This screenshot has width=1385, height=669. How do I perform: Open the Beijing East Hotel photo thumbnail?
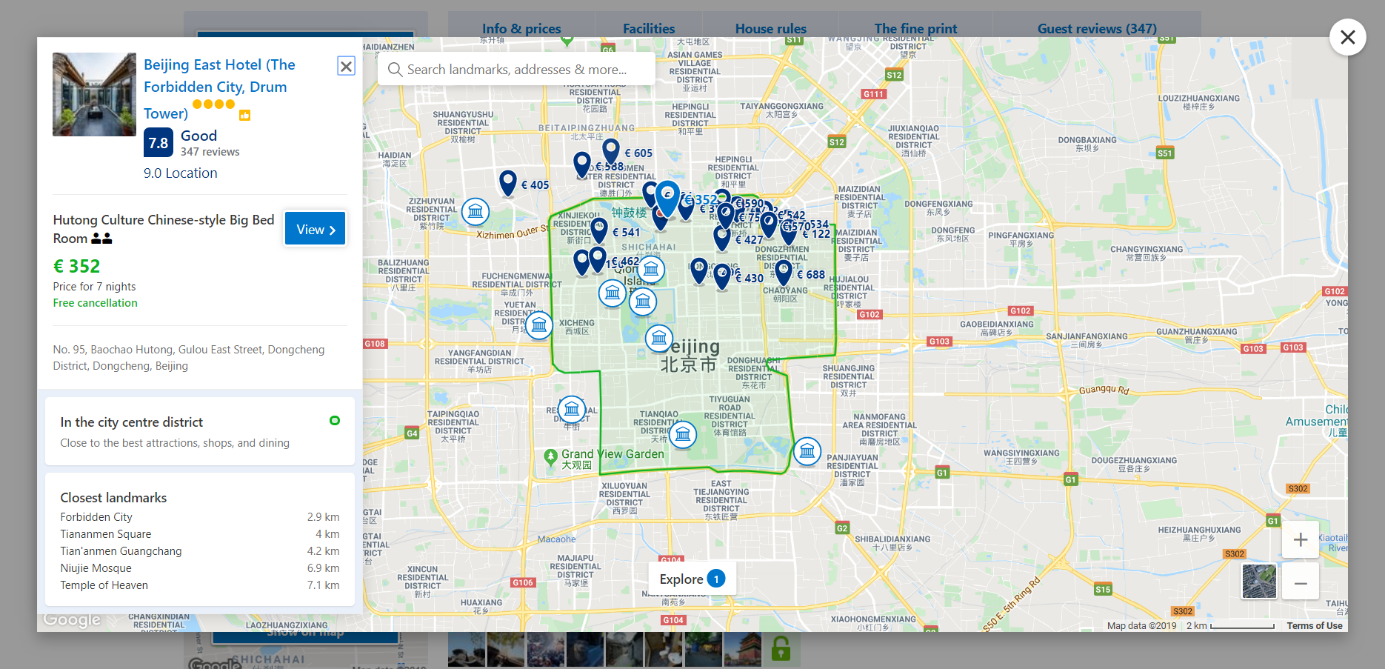coord(94,94)
